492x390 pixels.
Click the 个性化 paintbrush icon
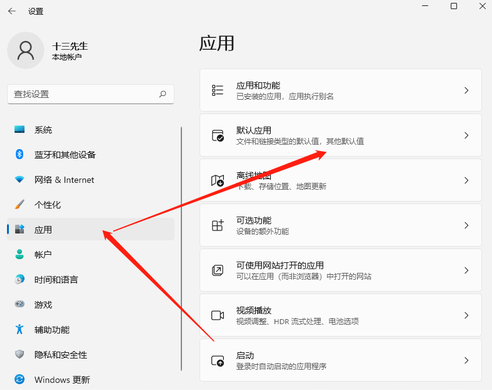20,204
